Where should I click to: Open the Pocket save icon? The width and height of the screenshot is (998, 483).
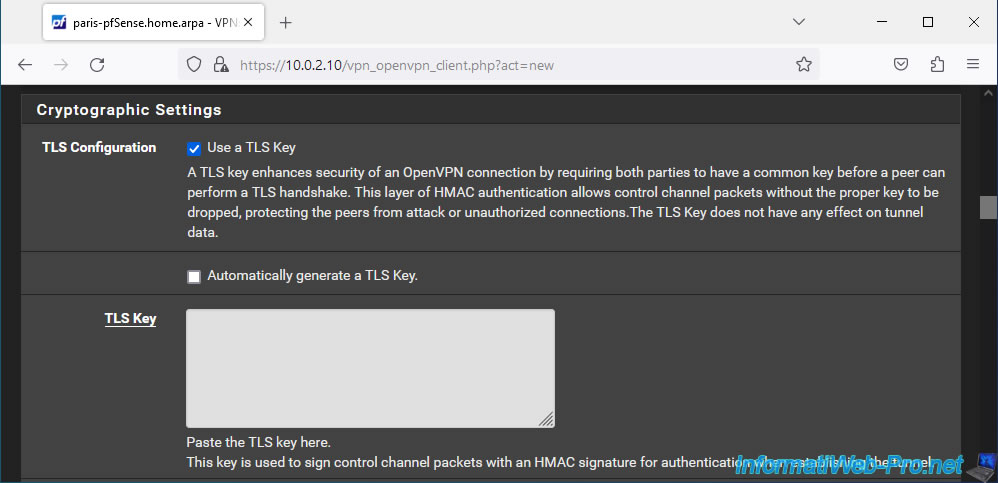[901, 64]
